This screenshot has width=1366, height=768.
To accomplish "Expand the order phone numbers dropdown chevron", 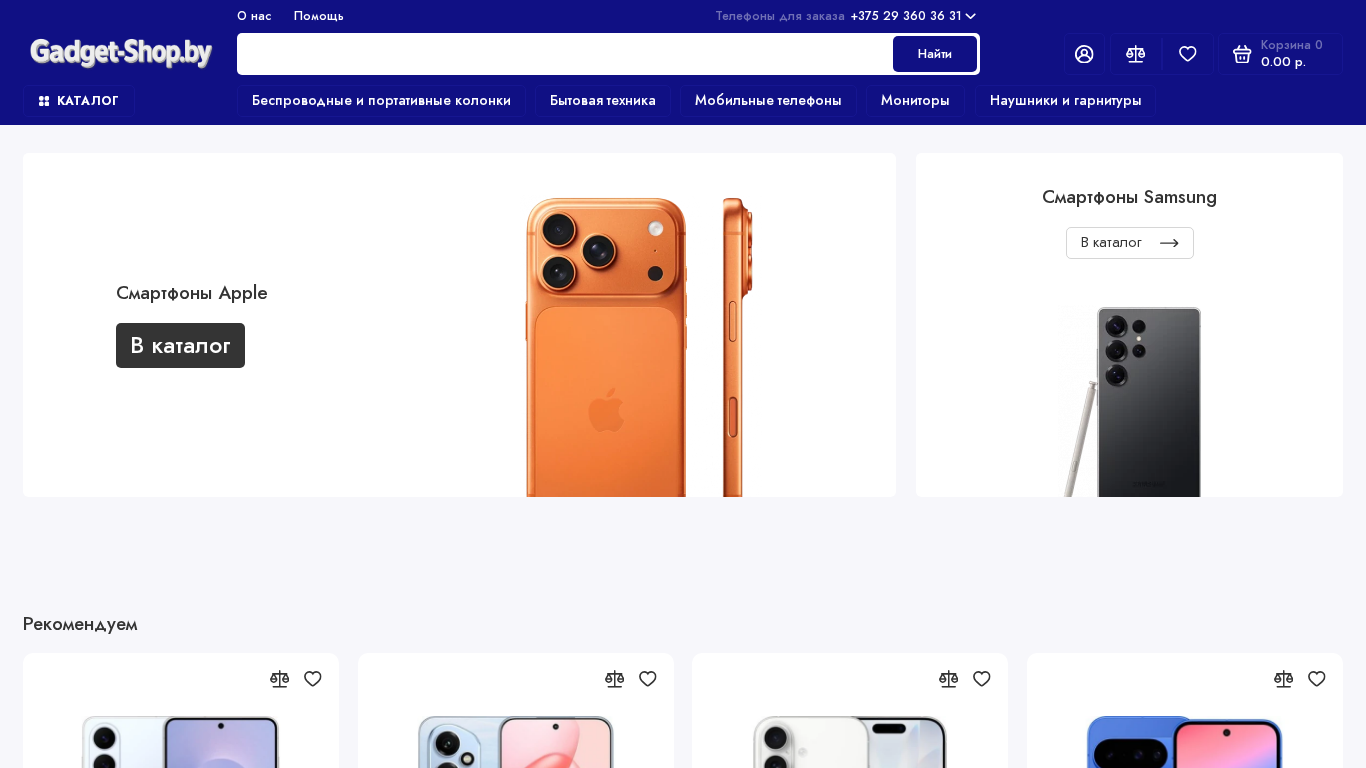I will coord(970,16).
